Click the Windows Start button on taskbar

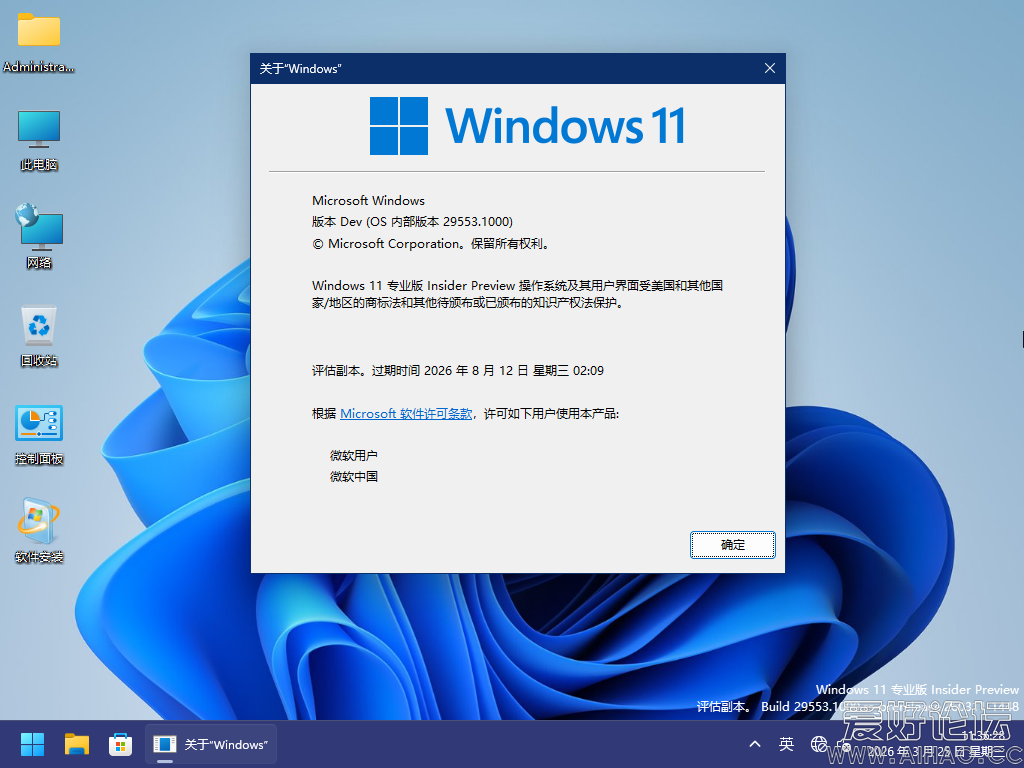tap(32, 744)
